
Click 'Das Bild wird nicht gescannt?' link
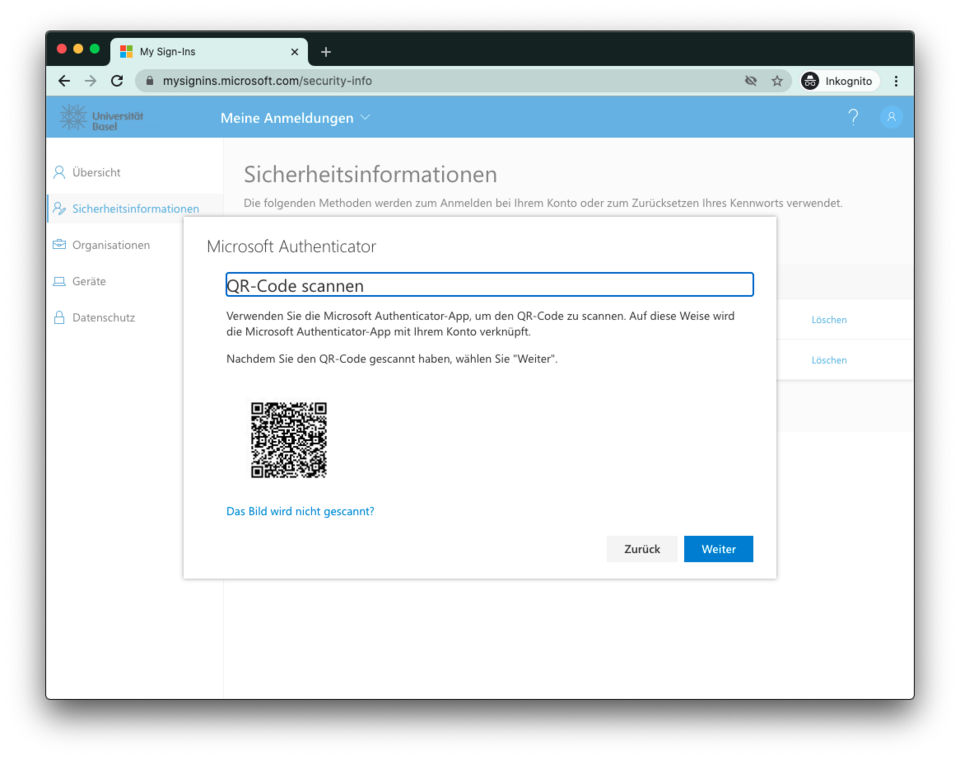(x=300, y=511)
